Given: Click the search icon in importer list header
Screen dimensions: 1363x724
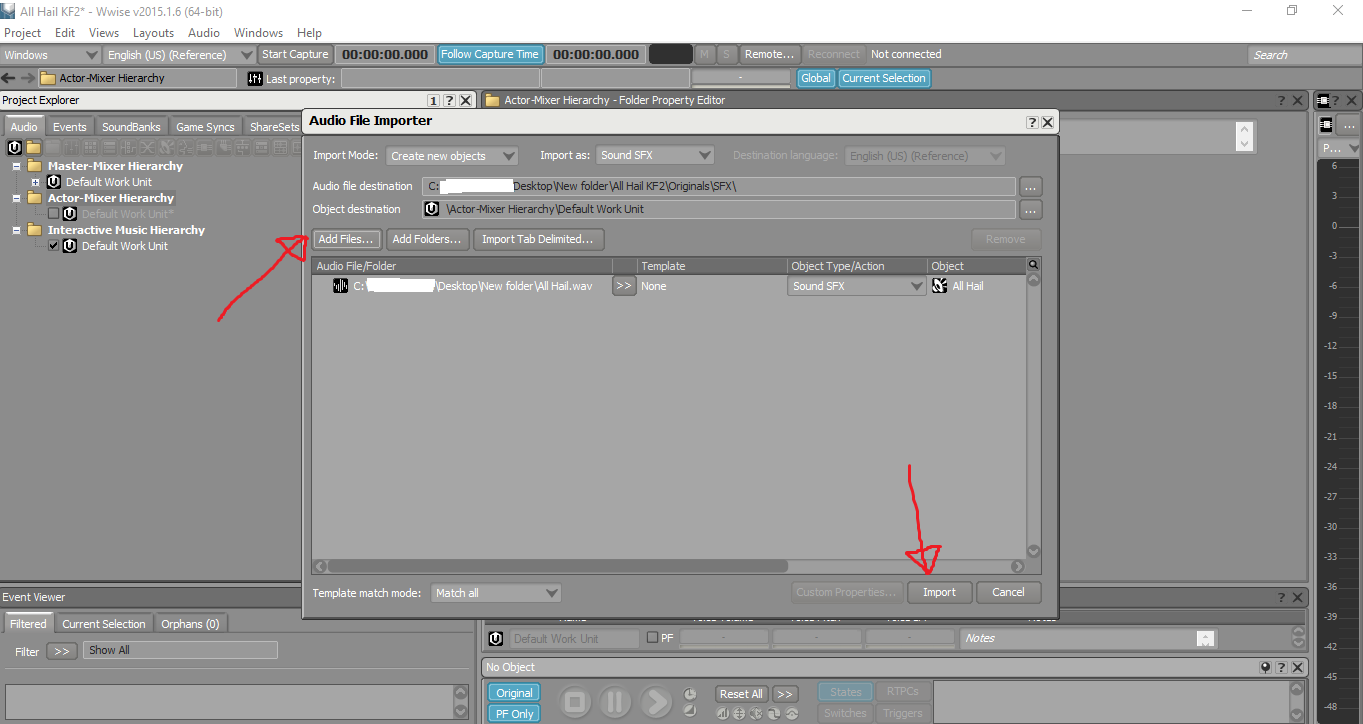Looking at the screenshot, I should (1033, 265).
